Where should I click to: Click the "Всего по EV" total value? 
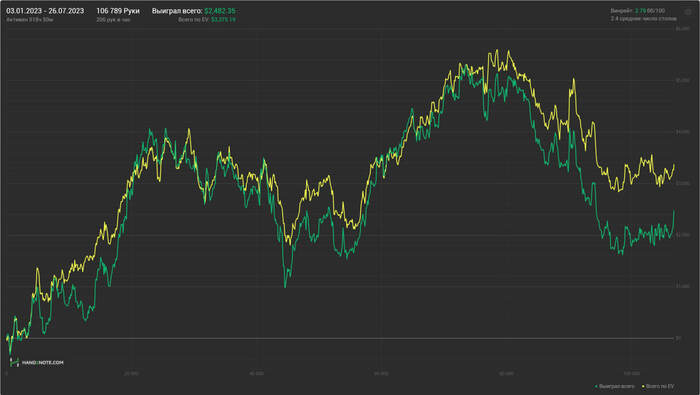(223, 20)
